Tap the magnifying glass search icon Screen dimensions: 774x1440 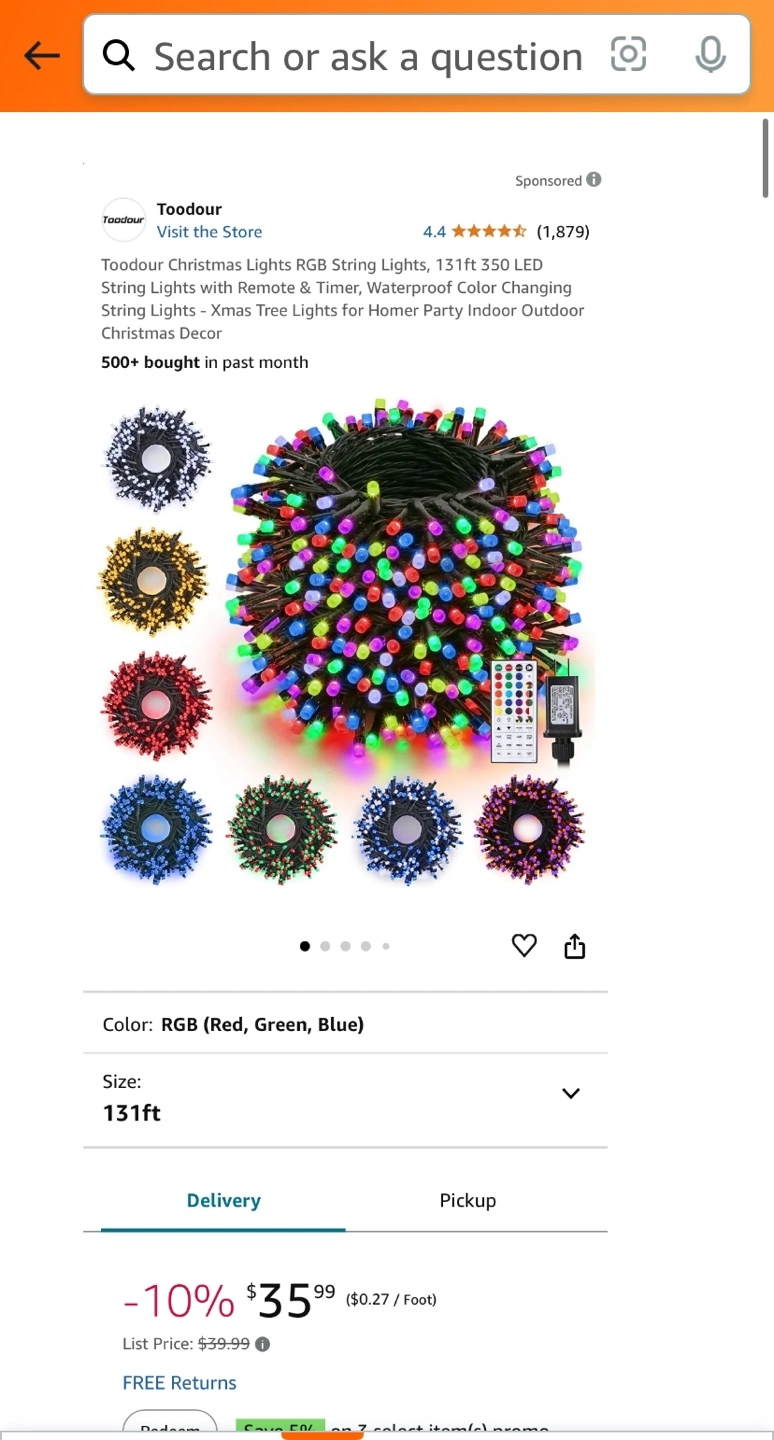(119, 56)
